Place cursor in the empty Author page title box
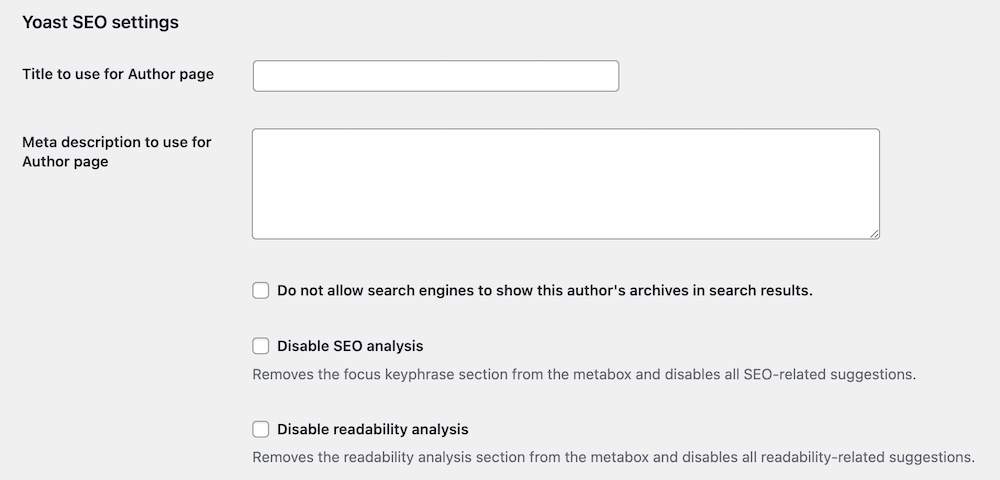This screenshot has height=480, width=1000. (x=436, y=76)
